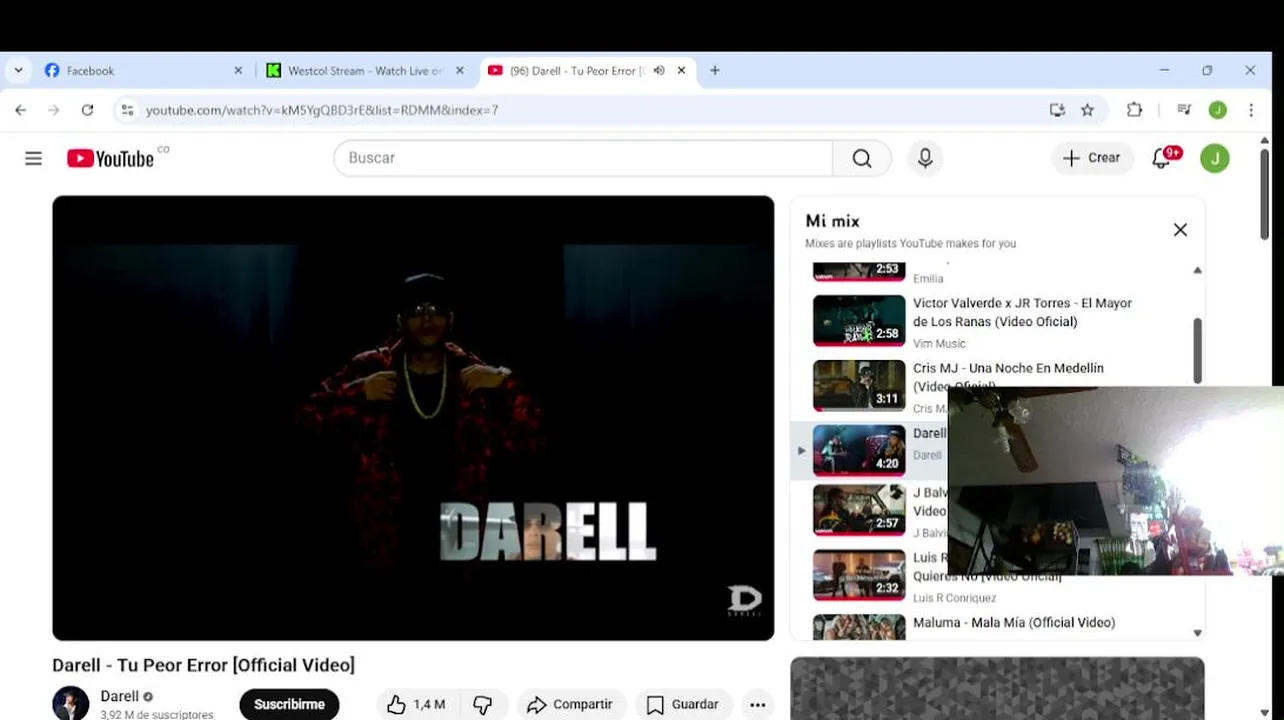Subscribe with the Suscribirme button

click(x=289, y=704)
